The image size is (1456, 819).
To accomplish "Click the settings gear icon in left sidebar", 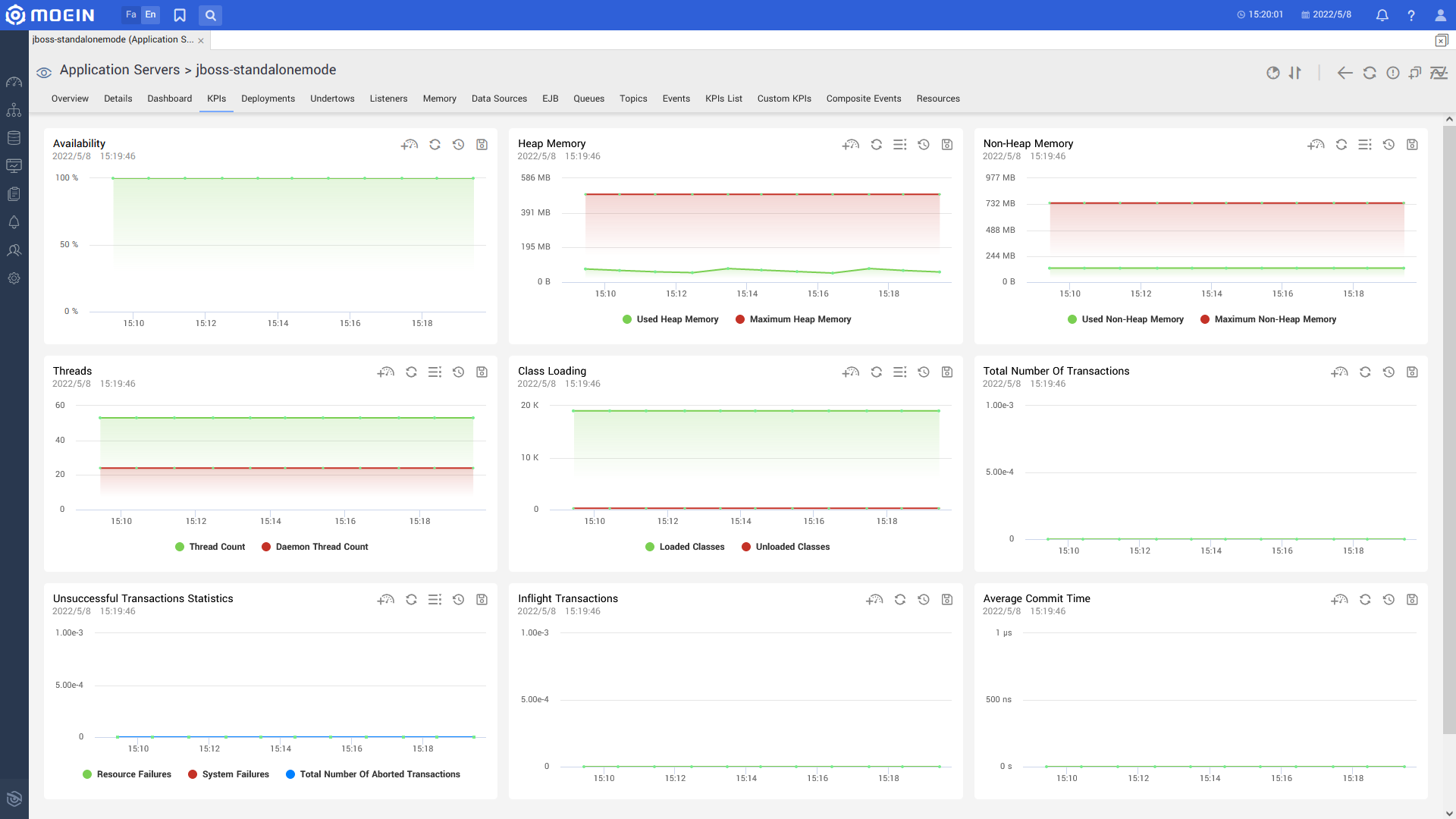I will tap(14, 278).
